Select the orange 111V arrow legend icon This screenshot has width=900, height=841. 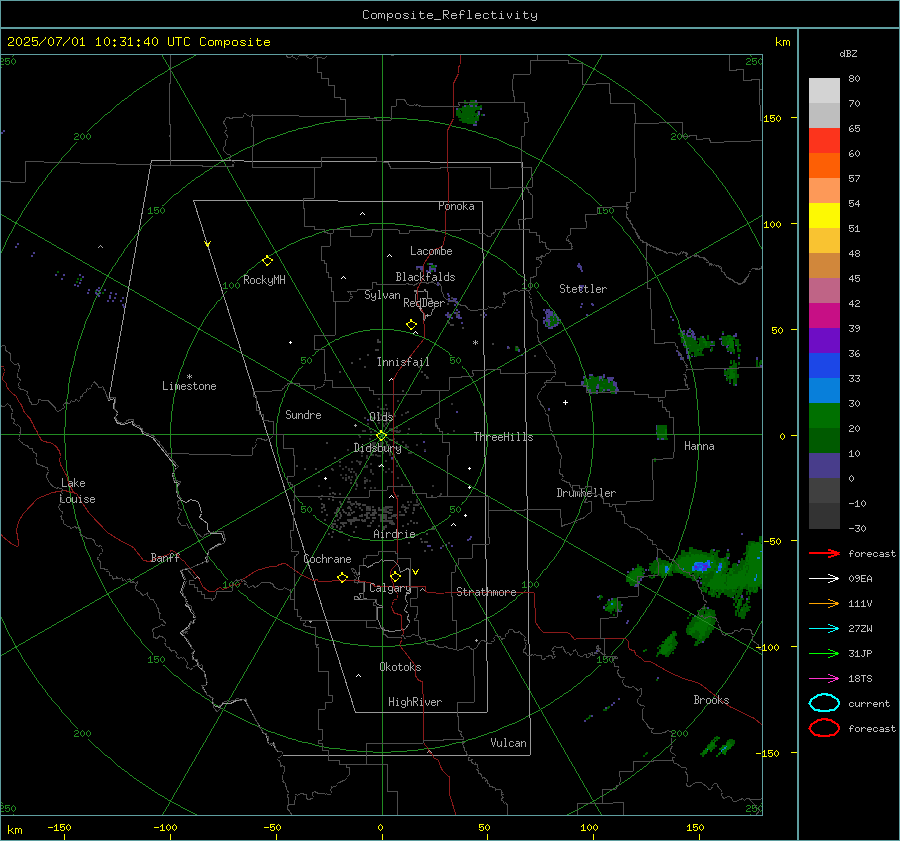click(824, 603)
